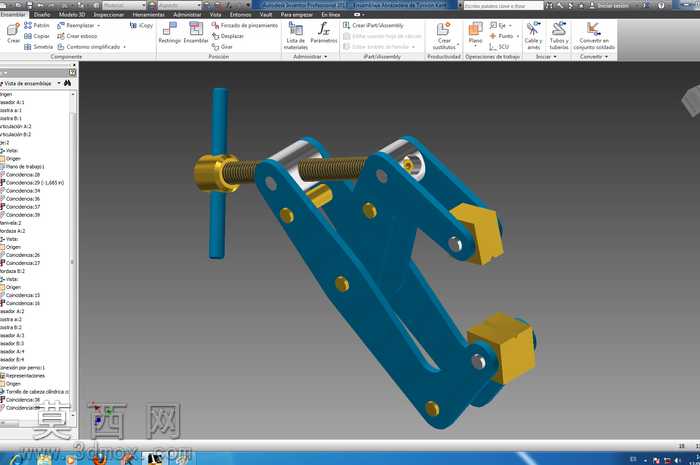Image resolution: width=700 pixels, height=465 pixels.
Task: Click Crear sustitutos tool
Action: click(x=444, y=35)
